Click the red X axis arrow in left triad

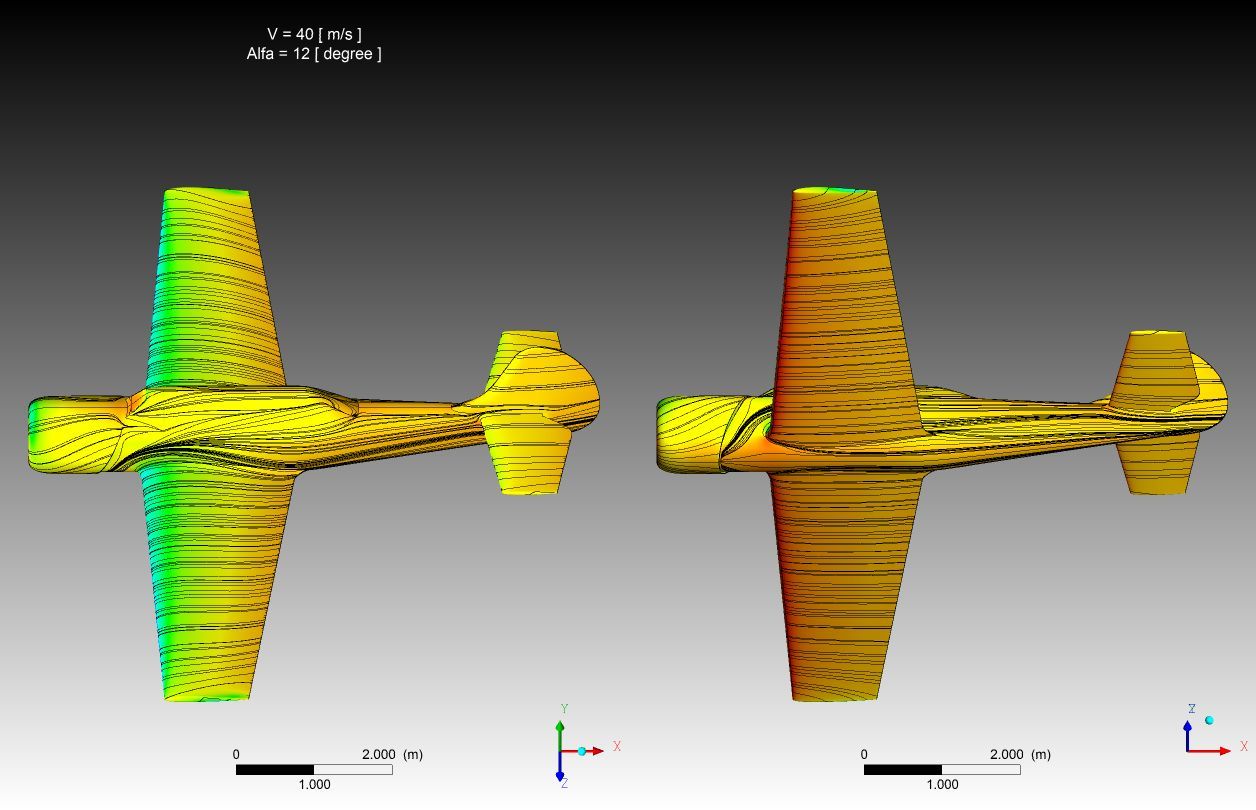click(x=594, y=750)
